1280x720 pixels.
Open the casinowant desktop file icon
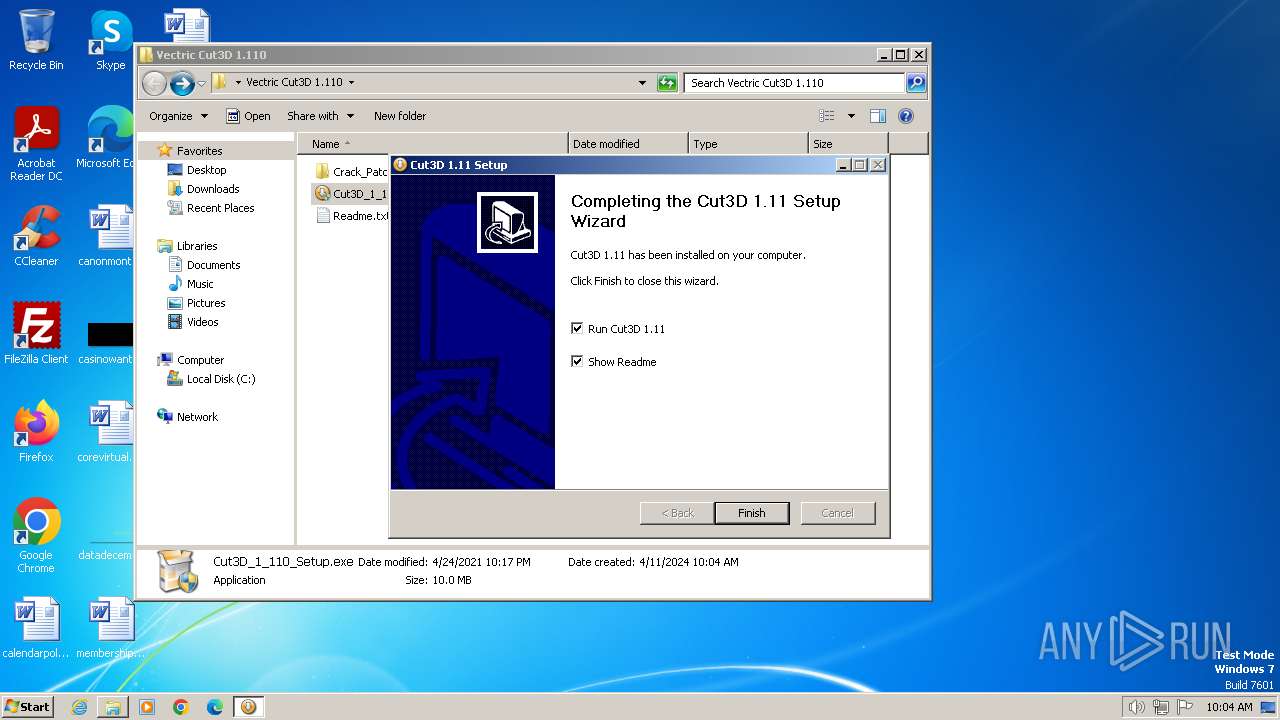(x=107, y=342)
